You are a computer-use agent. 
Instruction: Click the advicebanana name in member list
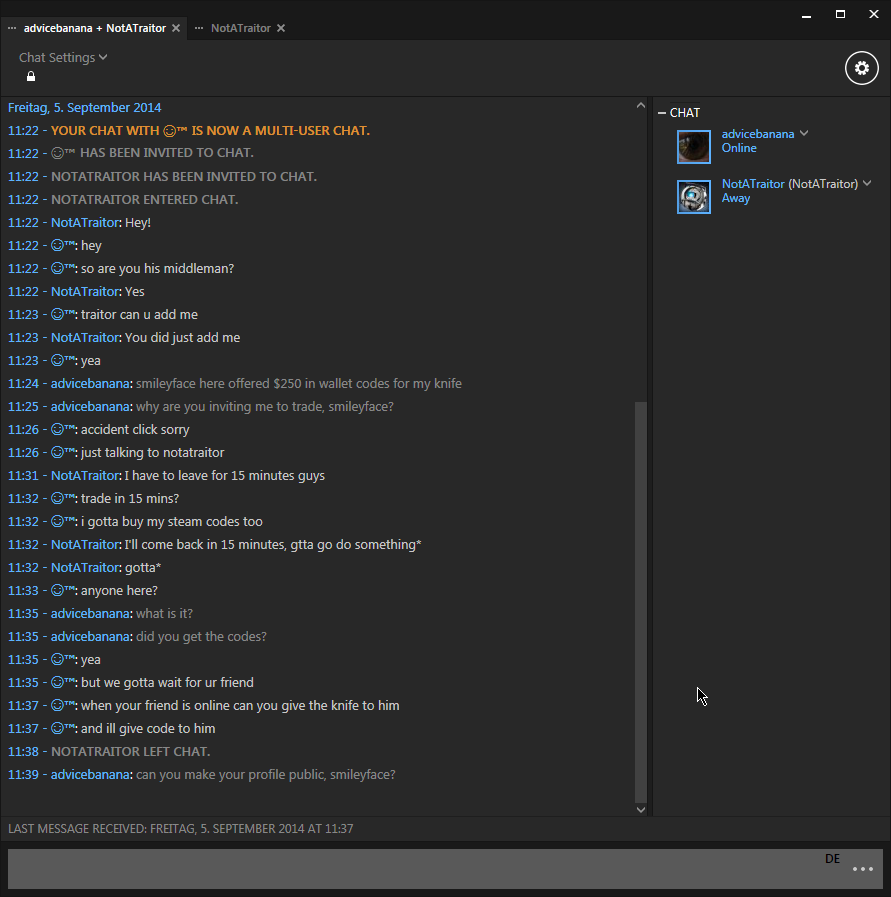[758, 134]
